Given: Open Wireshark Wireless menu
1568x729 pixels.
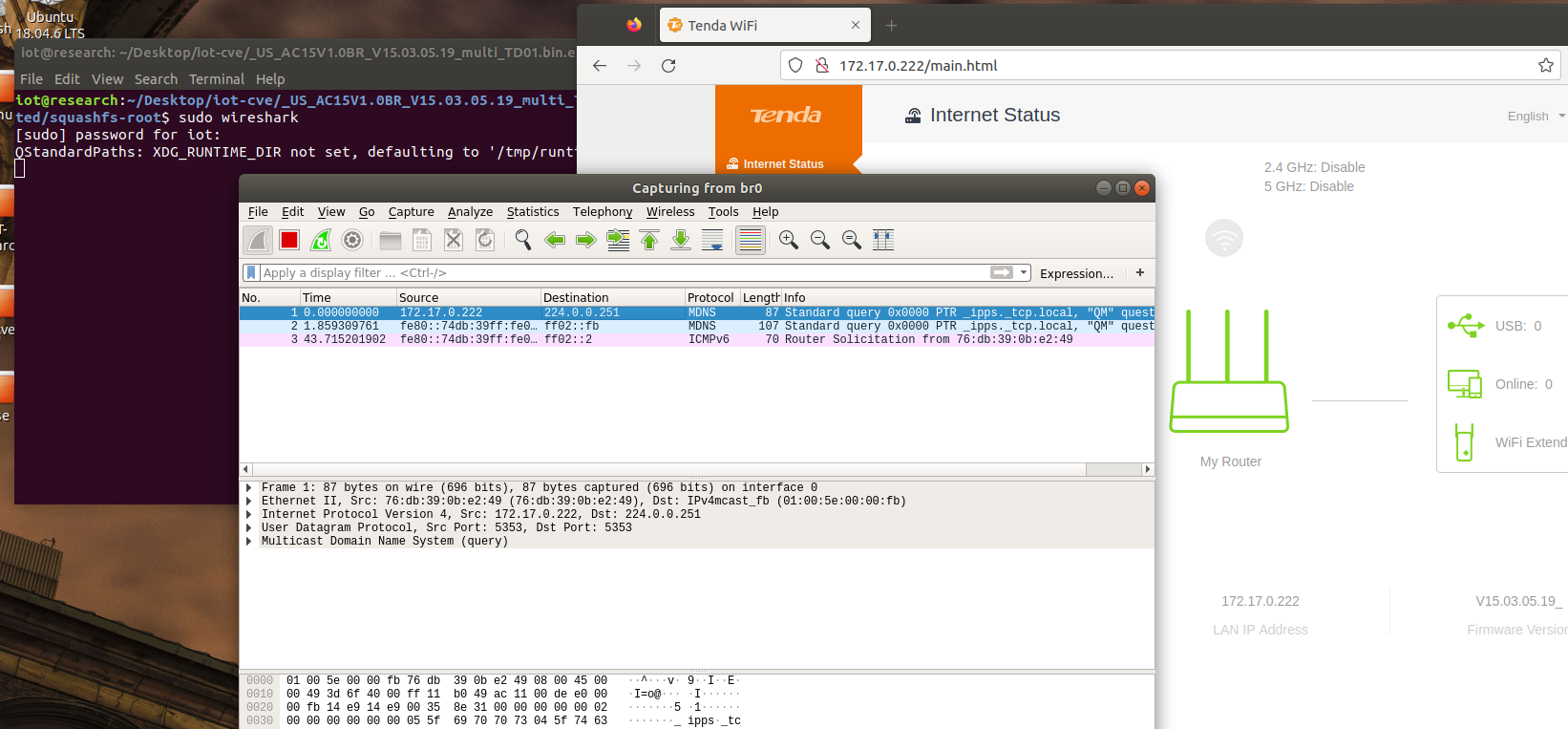Looking at the screenshot, I should pyautogui.click(x=670, y=212).
